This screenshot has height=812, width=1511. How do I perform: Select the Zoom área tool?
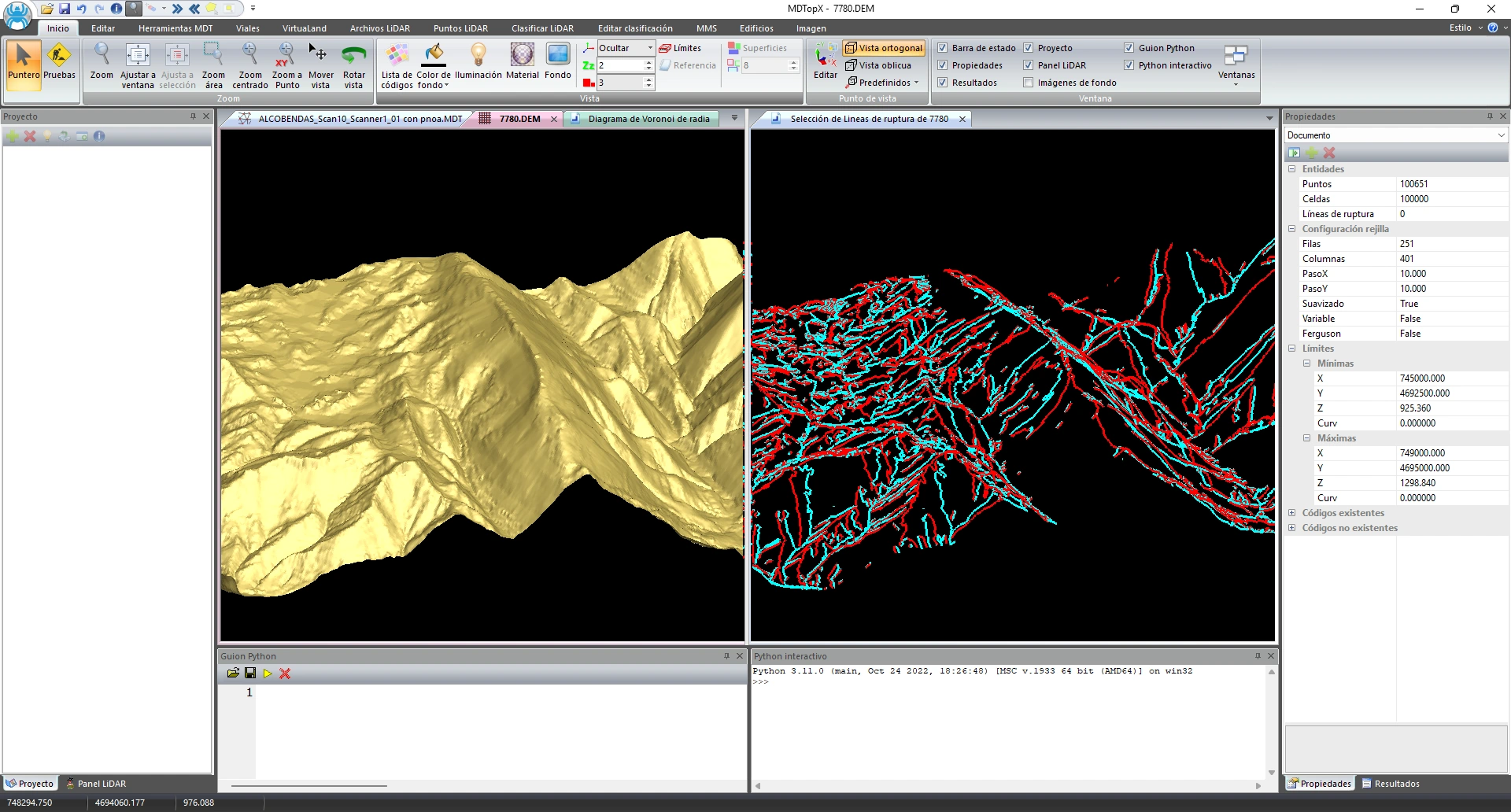(x=213, y=65)
